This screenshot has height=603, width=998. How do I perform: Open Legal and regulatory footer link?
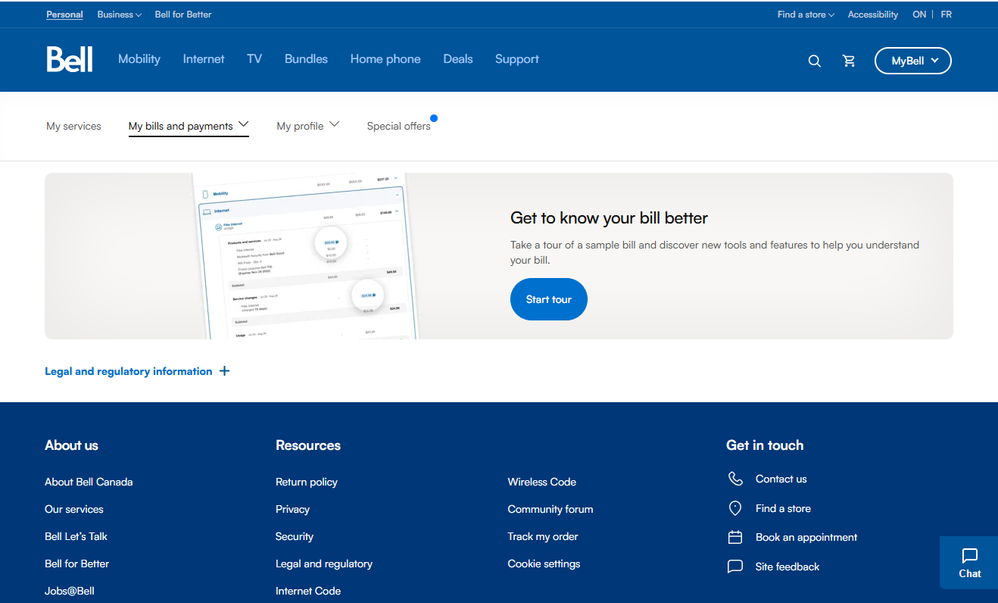point(324,564)
